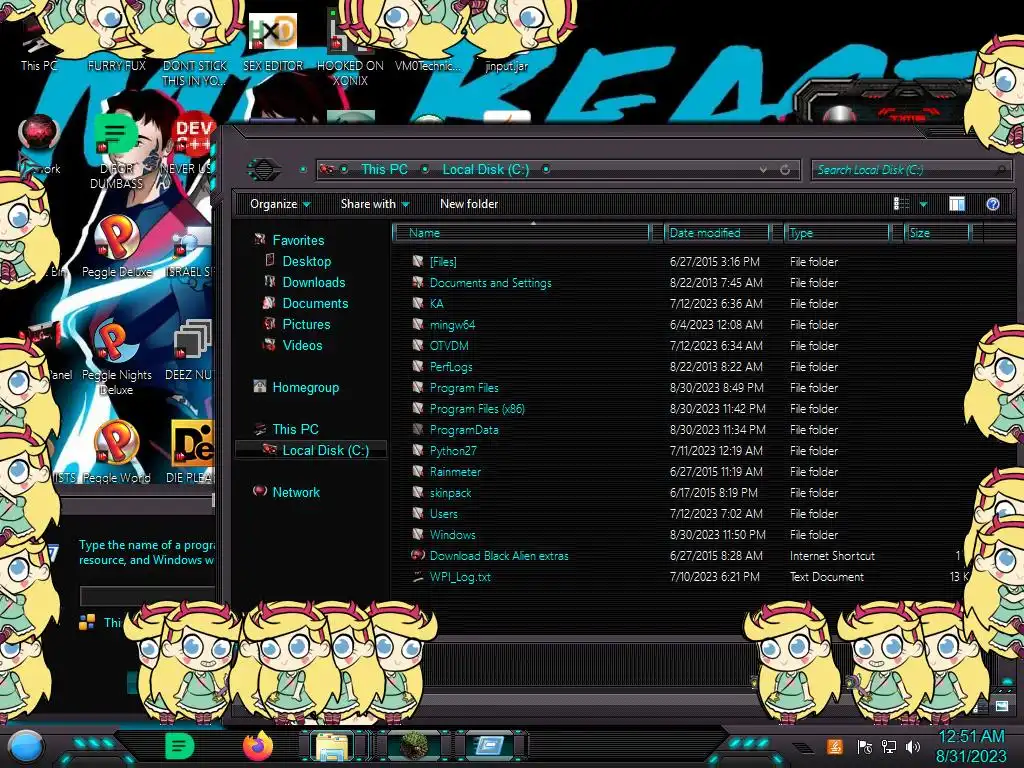Select Homegroup in the navigation pane
The height and width of the screenshot is (768, 1024).
point(305,387)
